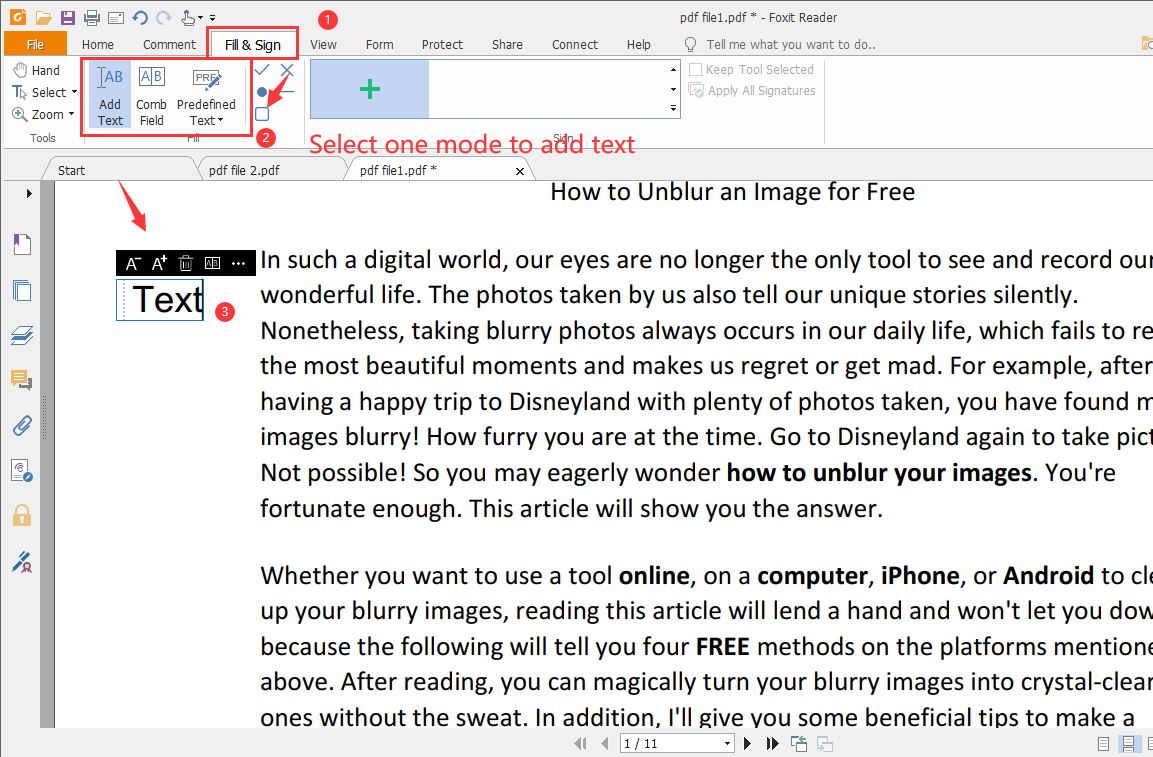
Task: Select the Hand tool
Action: click(38, 69)
